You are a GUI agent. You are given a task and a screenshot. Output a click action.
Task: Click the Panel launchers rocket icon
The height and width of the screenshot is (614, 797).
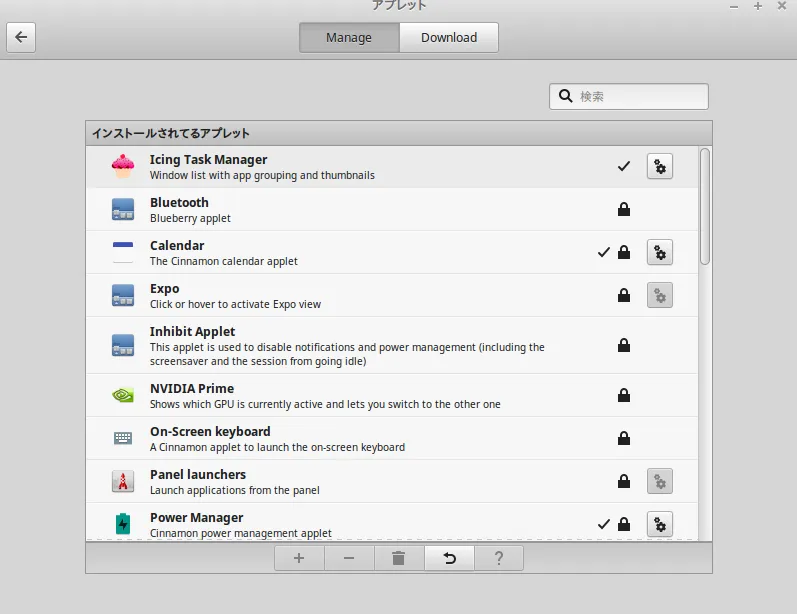(x=123, y=481)
